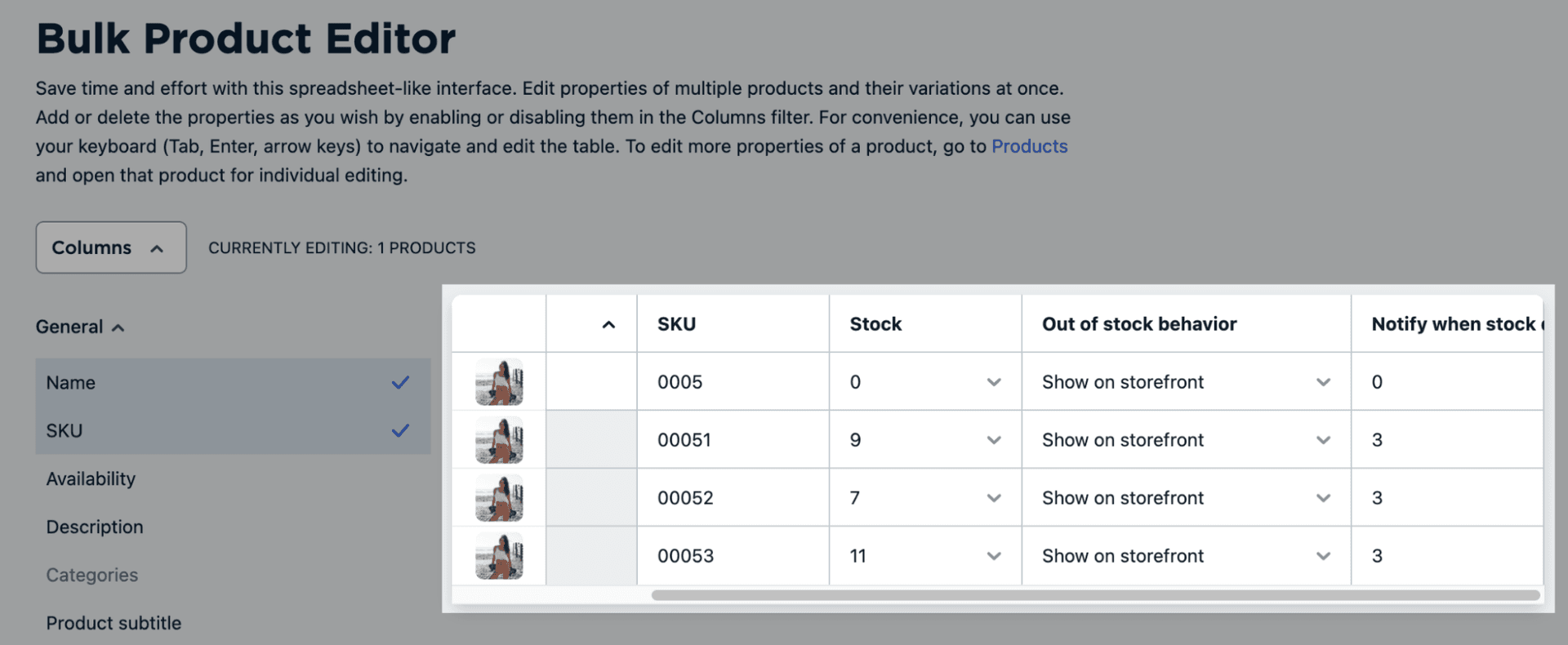Open the Products link
The image size is (1568, 645).
[1029, 146]
